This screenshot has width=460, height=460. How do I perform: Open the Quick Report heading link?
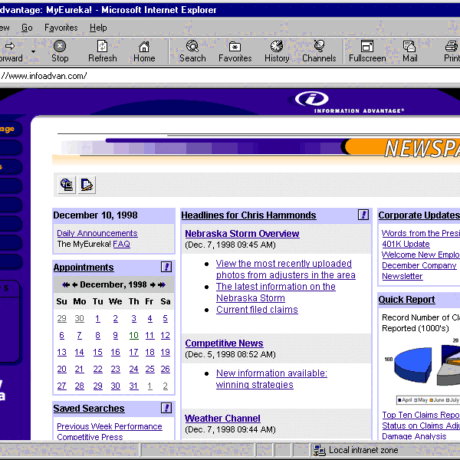tap(407, 300)
